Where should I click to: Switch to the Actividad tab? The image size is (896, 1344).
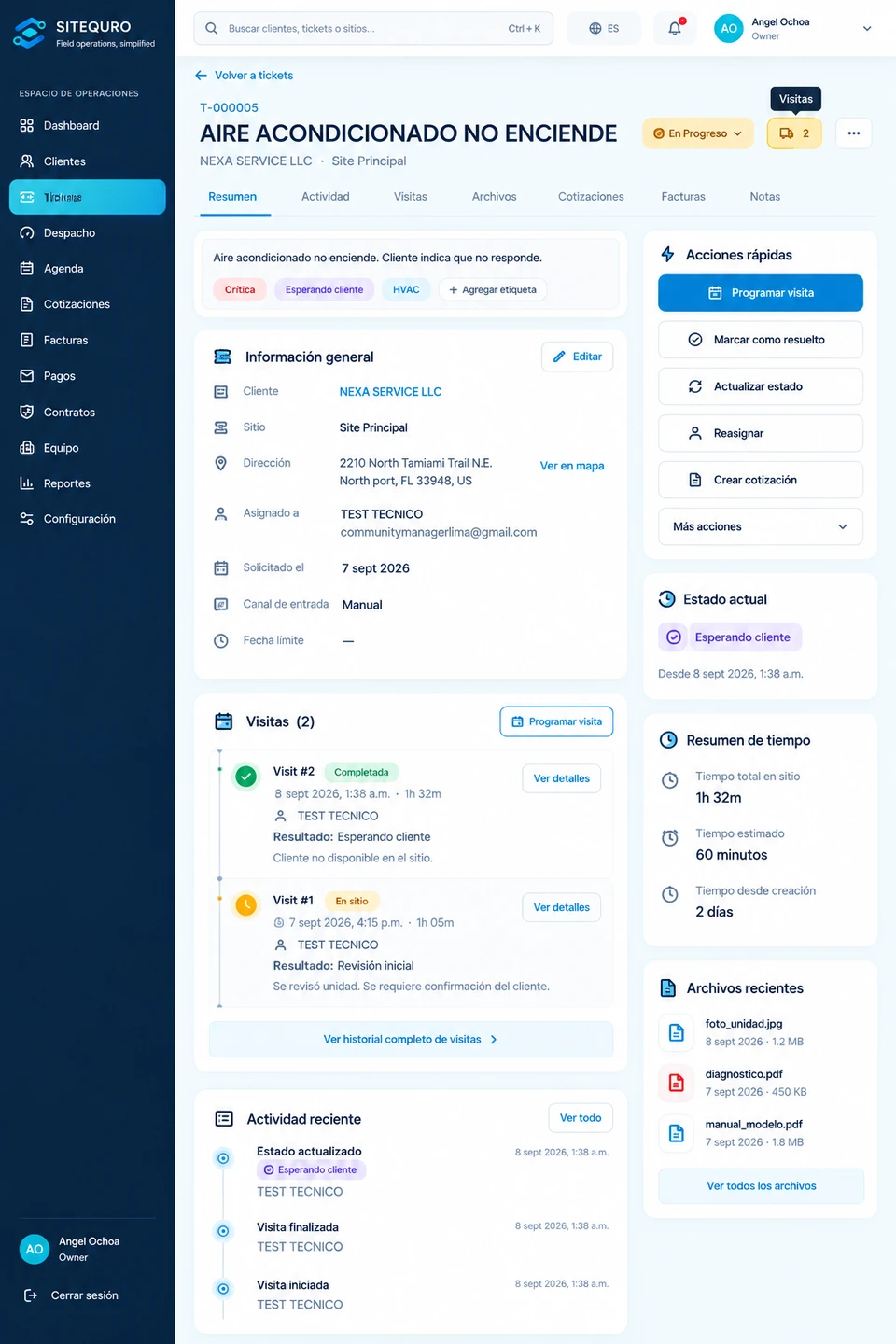(x=326, y=197)
